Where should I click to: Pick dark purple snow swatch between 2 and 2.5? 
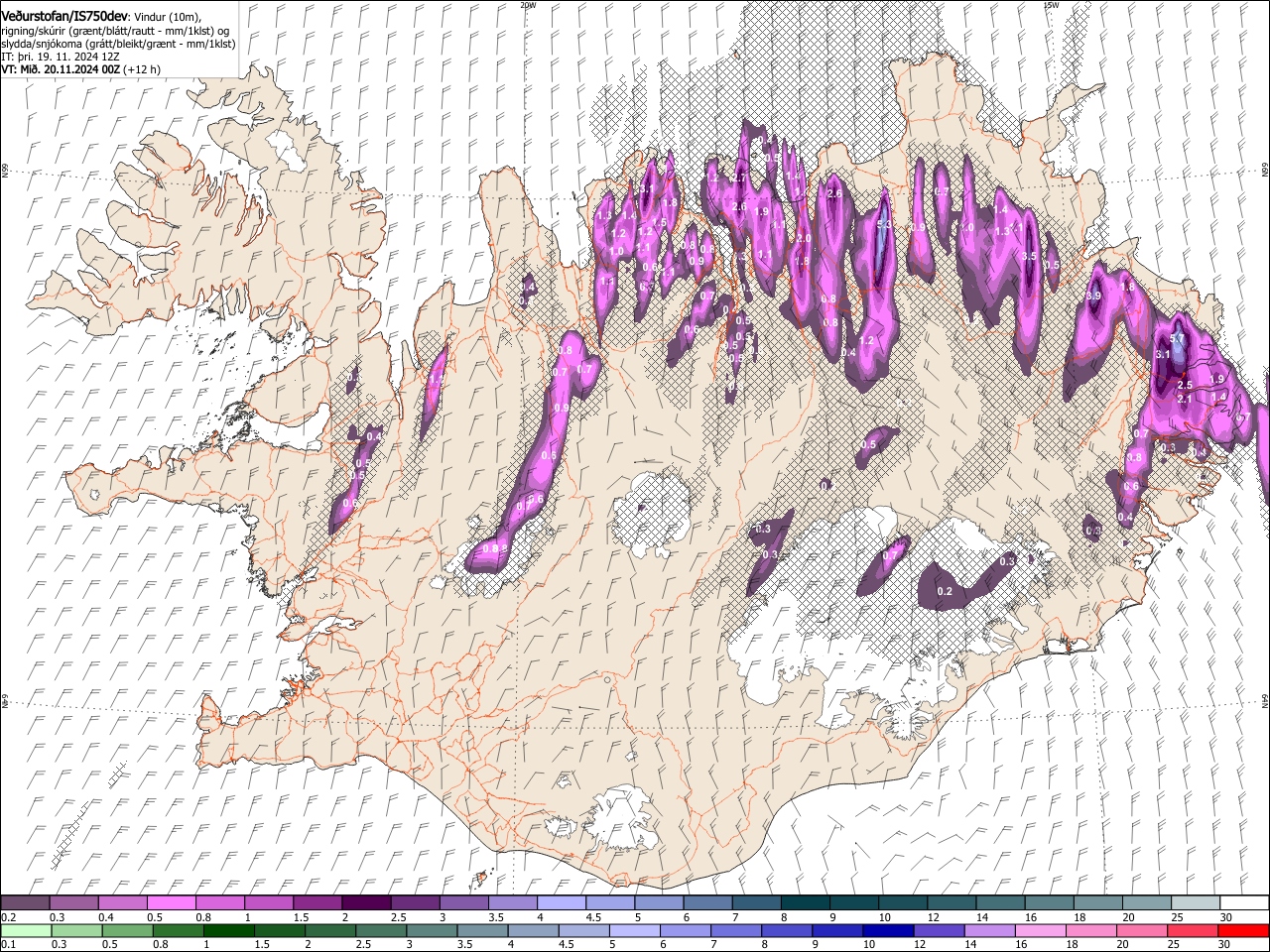366,901
